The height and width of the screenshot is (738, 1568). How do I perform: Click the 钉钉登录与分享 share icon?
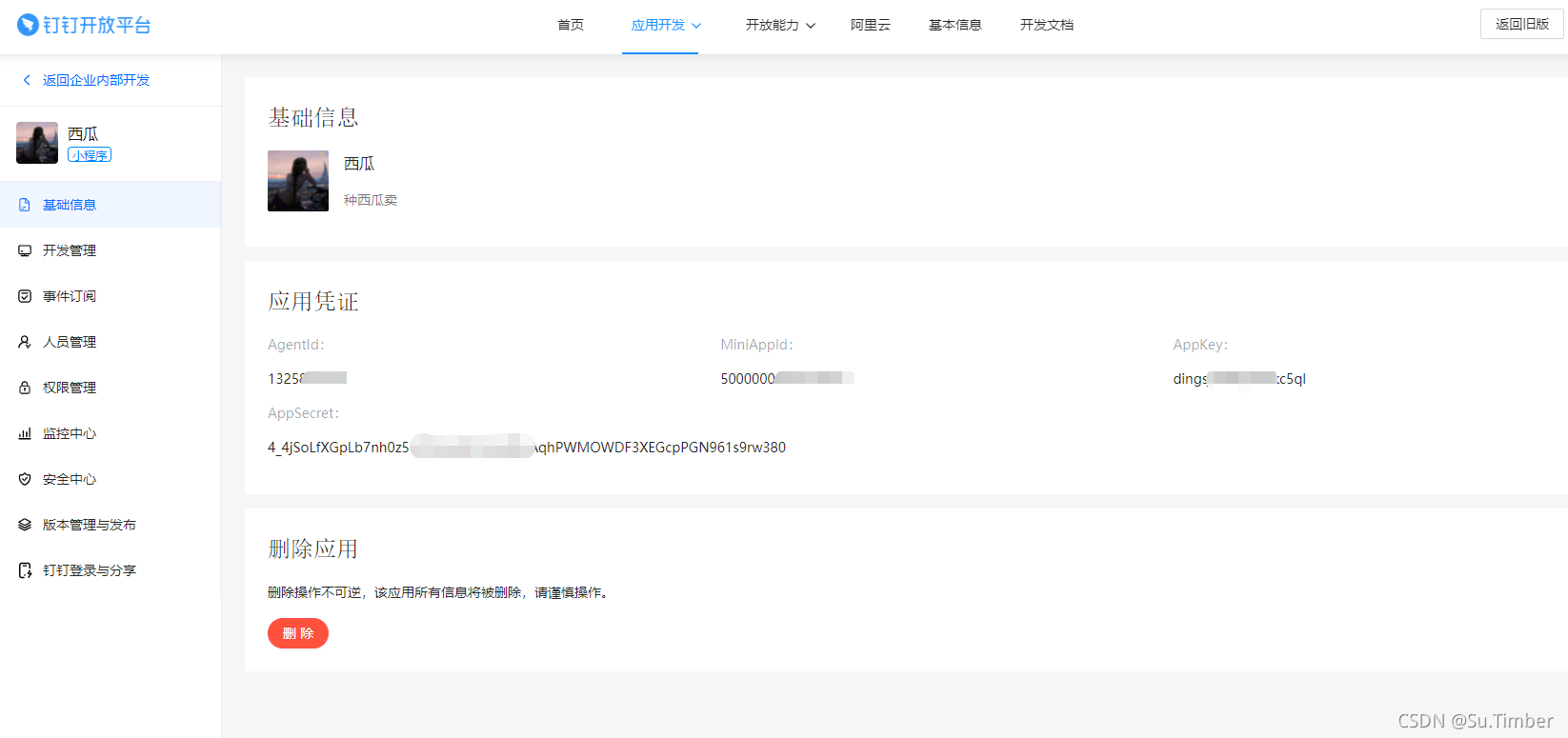pyautogui.click(x=25, y=570)
